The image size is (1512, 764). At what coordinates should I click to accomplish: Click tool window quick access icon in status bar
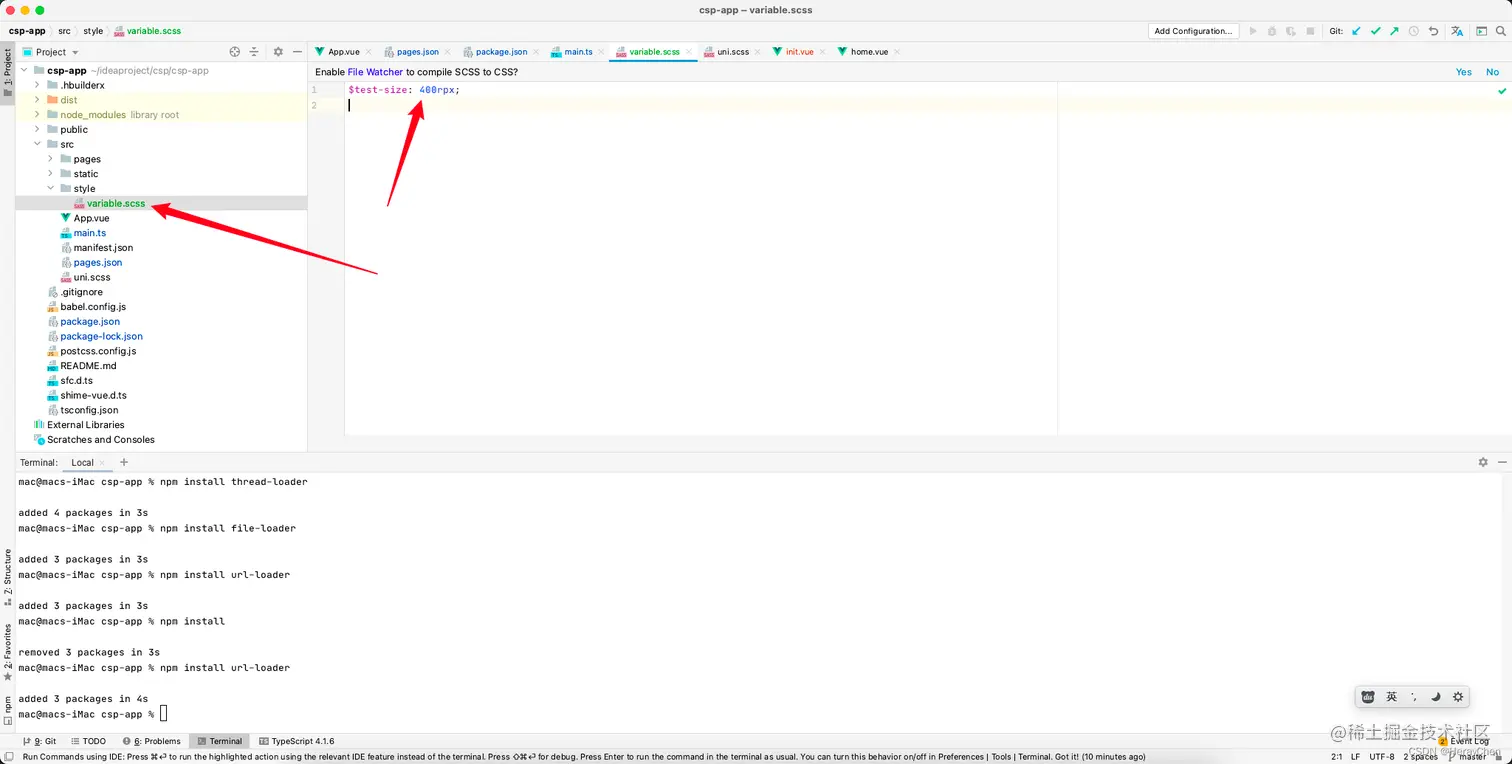click(8, 756)
